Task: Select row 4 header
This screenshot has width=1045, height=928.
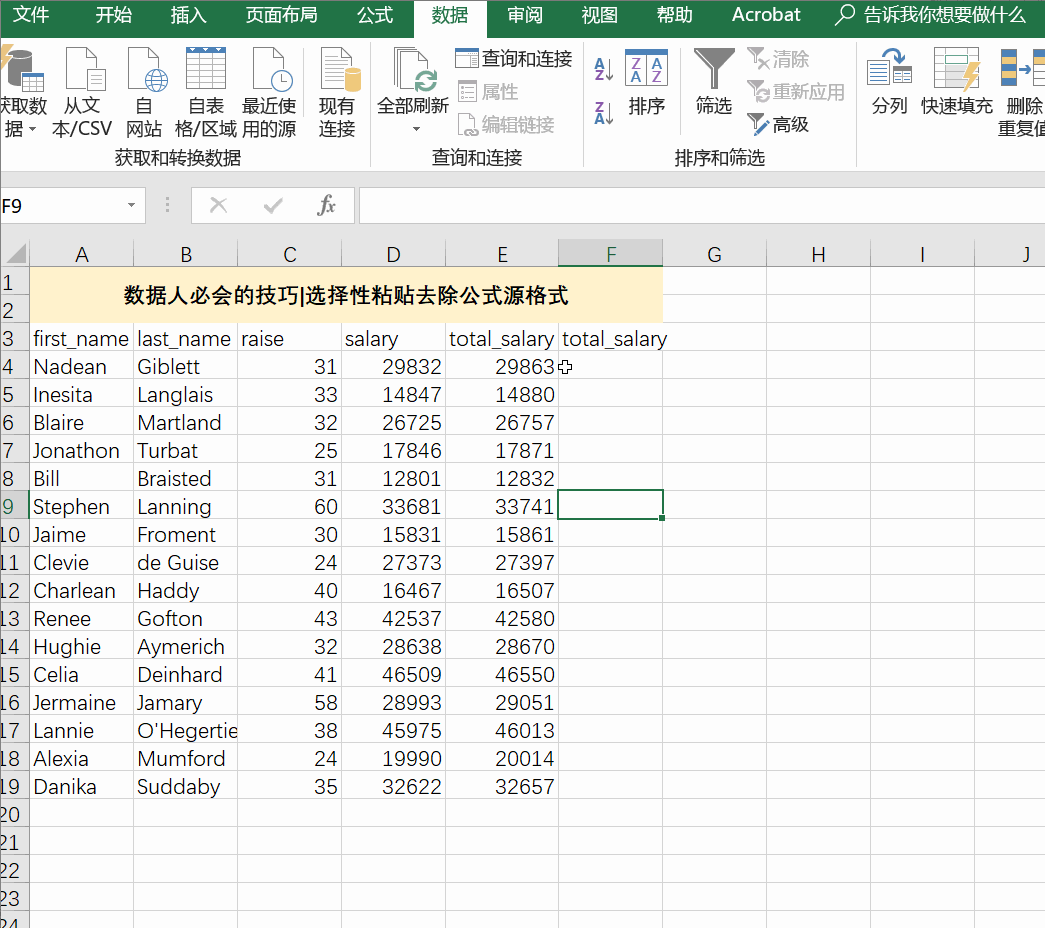Action: [x=14, y=366]
